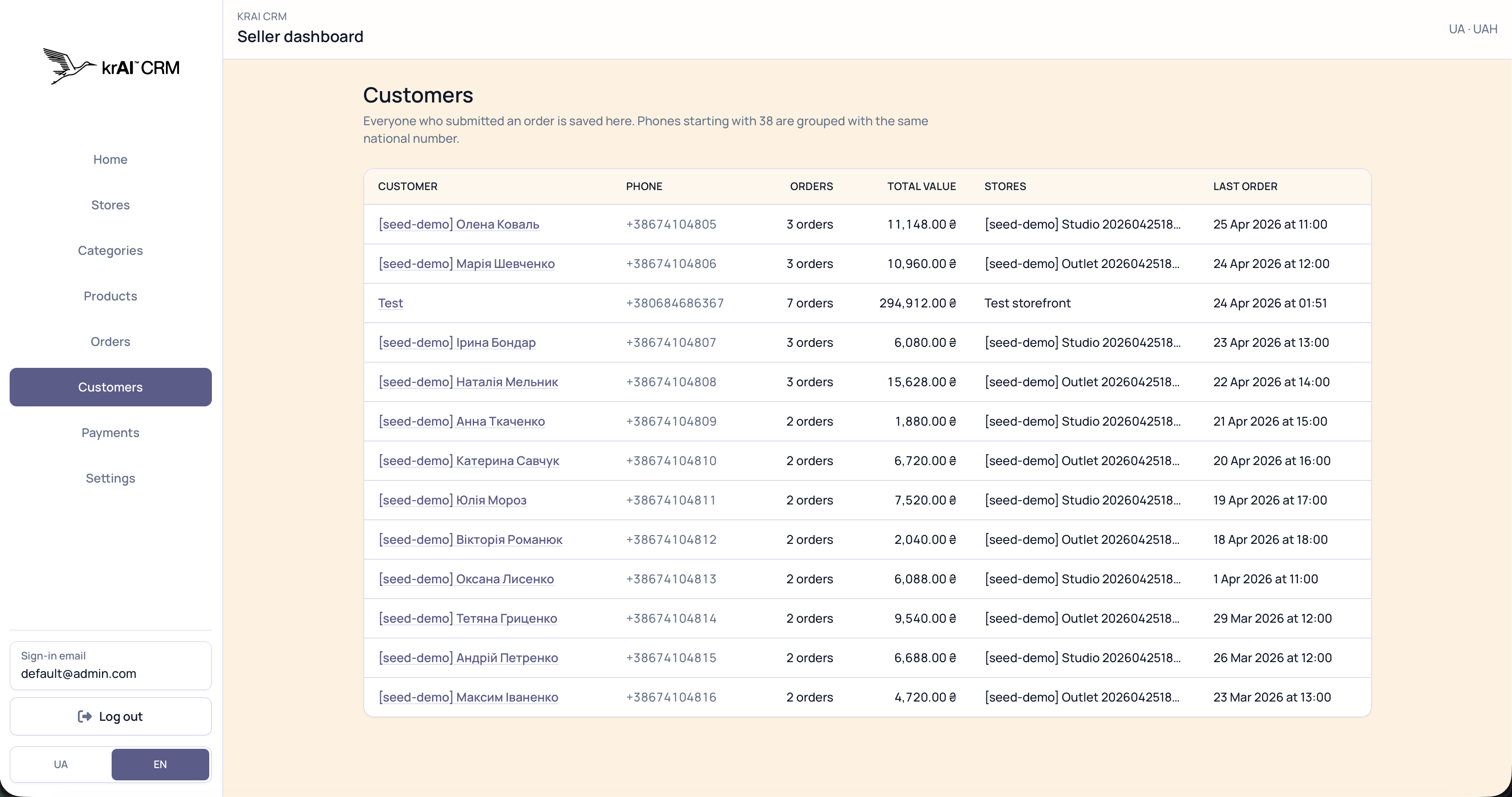Image resolution: width=1512 pixels, height=797 pixels.
Task: Click total value 15,628.00 ₴
Action: (x=921, y=382)
